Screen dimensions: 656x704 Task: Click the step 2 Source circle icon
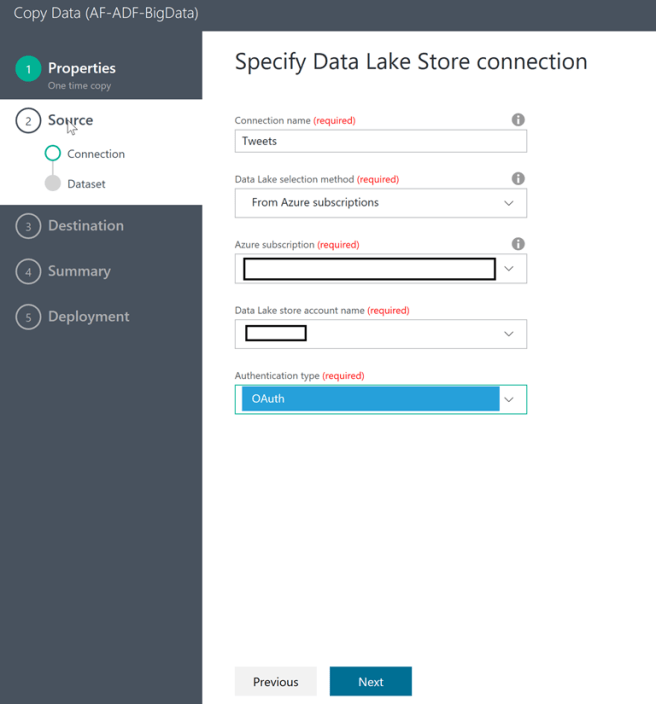coord(28,121)
